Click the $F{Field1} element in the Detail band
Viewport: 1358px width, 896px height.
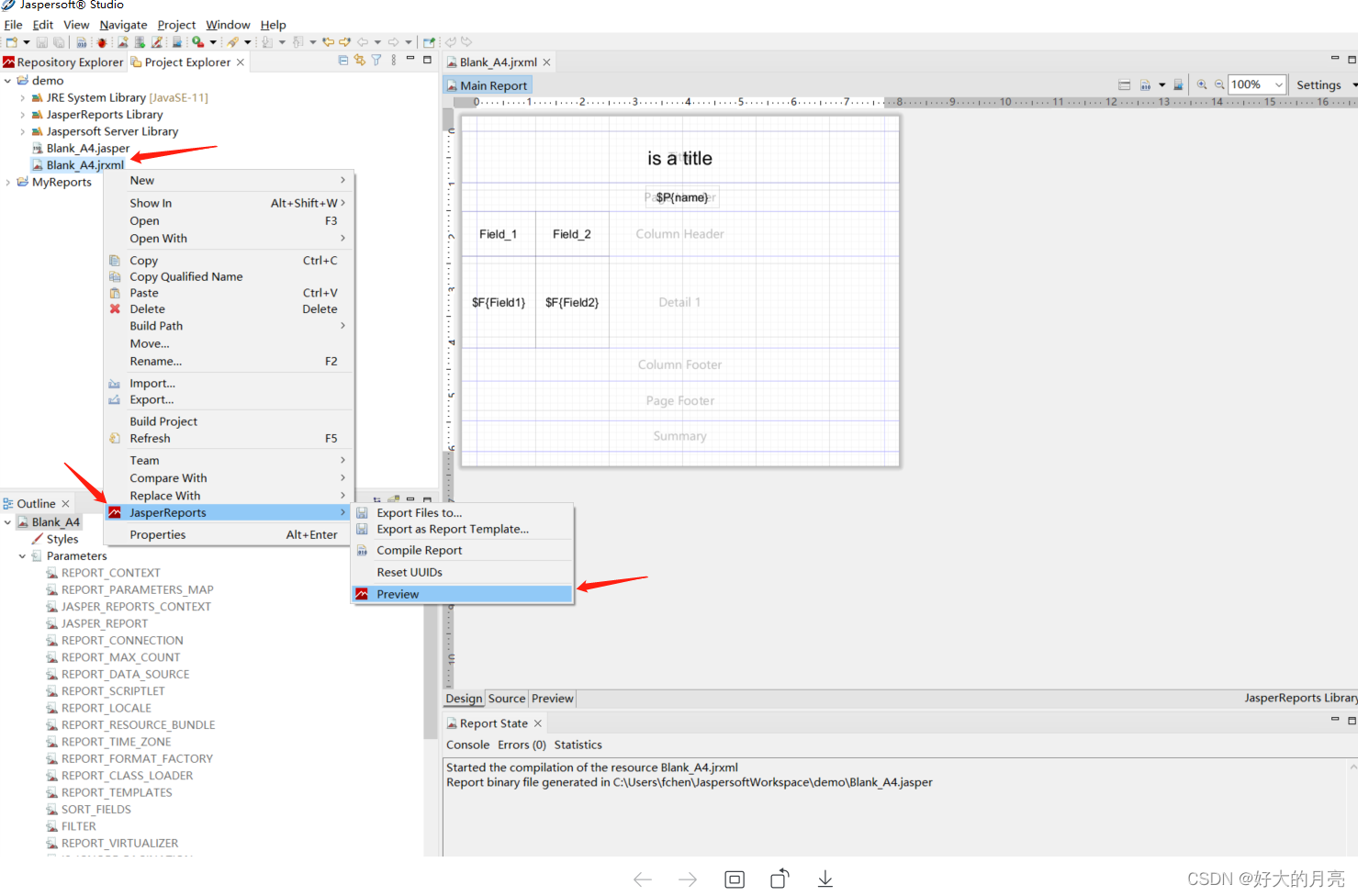(499, 302)
